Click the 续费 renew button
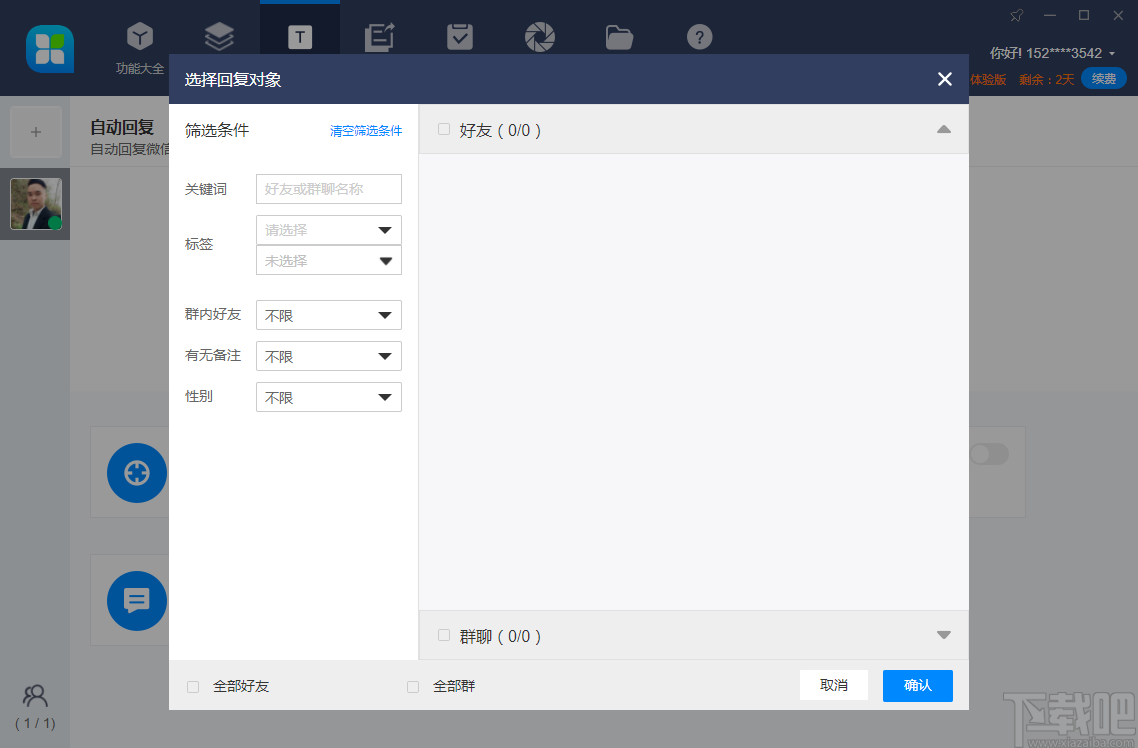The width and height of the screenshot is (1138, 748). pyautogui.click(x=1104, y=78)
